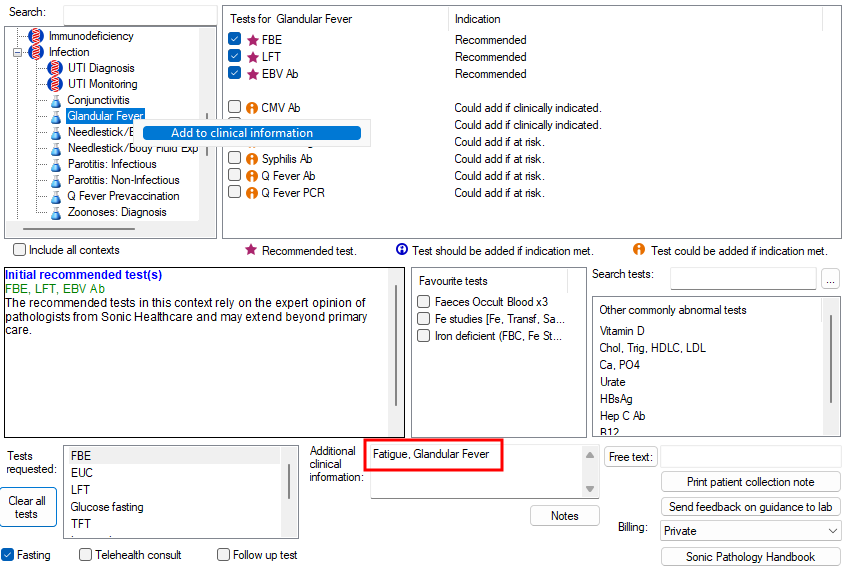Click the blue legend icon for should be added

402,249
